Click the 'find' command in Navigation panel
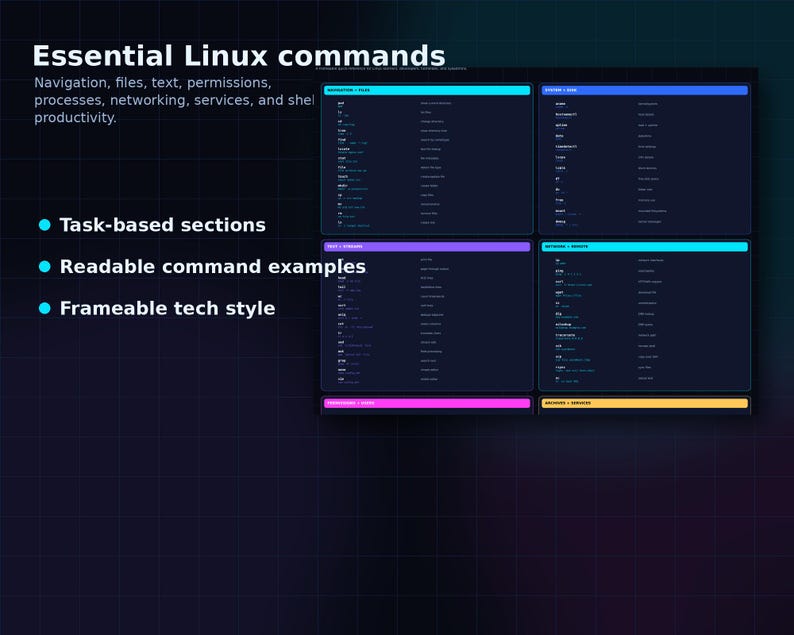Screen dimensions: 794x635 [x=342, y=140]
